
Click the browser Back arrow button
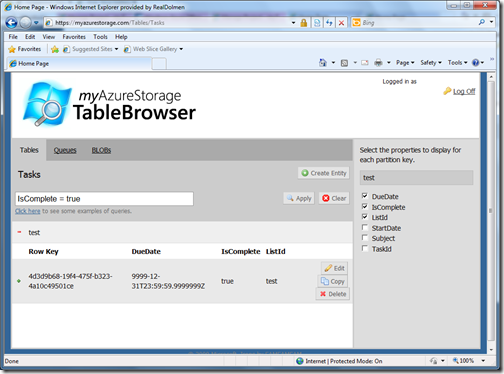tap(12, 23)
